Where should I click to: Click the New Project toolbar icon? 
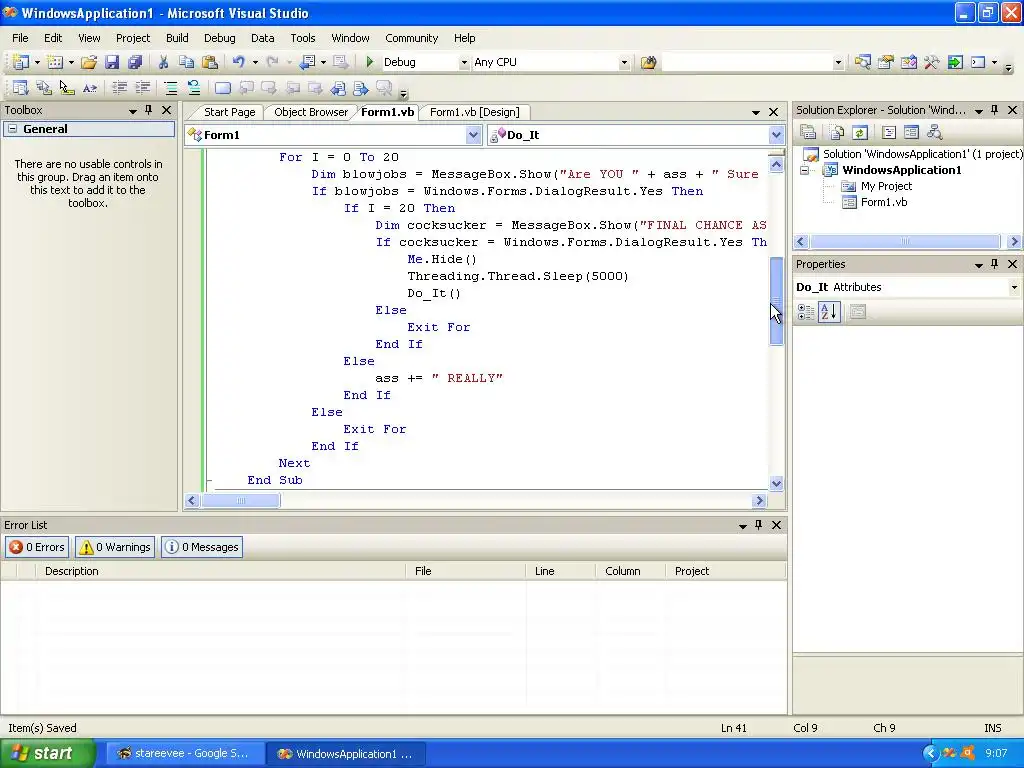coord(20,62)
